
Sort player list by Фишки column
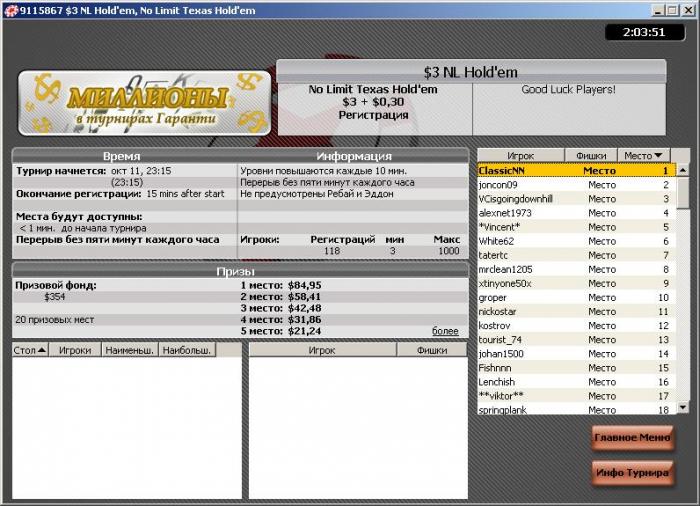tap(591, 155)
